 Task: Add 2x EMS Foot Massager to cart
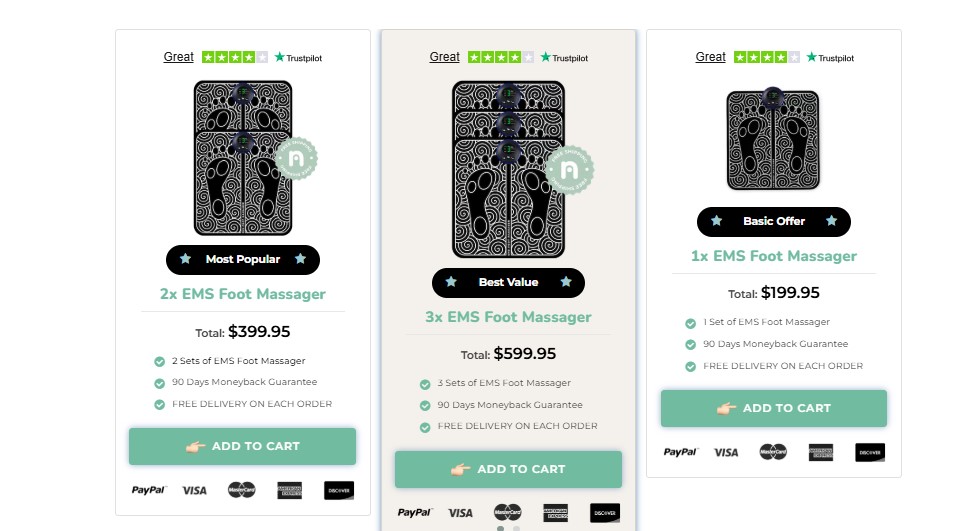[242, 446]
